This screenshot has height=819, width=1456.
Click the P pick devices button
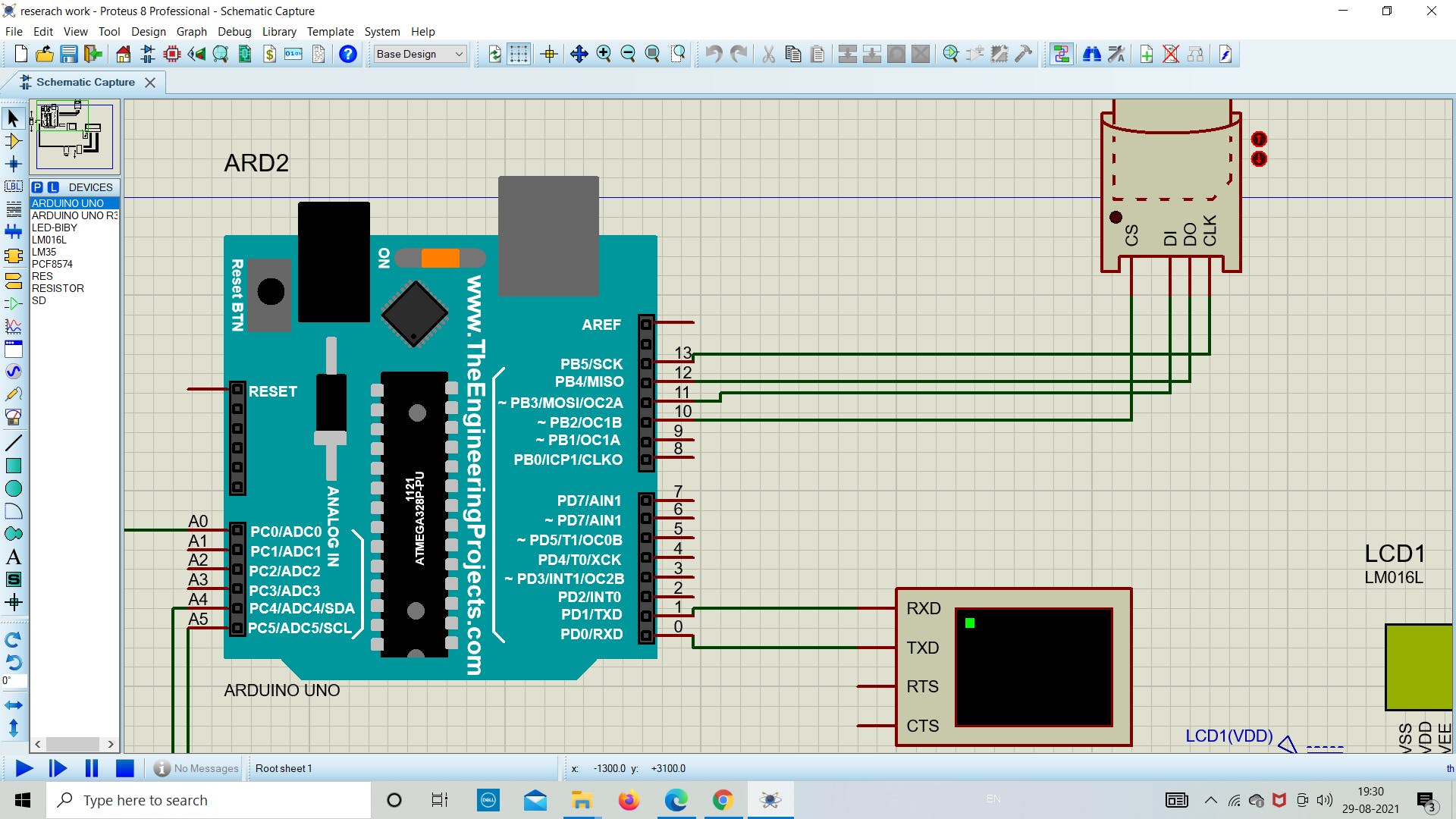click(37, 187)
